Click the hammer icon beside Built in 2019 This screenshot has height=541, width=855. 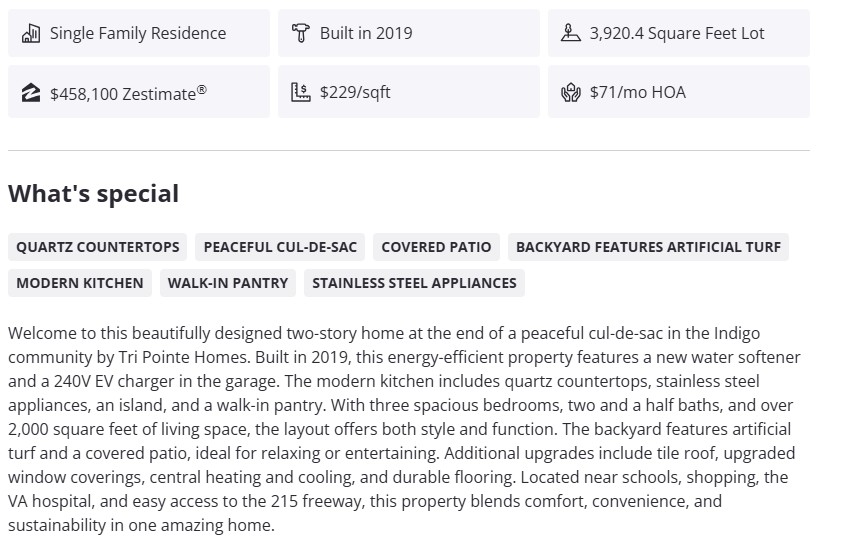point(300,33)
